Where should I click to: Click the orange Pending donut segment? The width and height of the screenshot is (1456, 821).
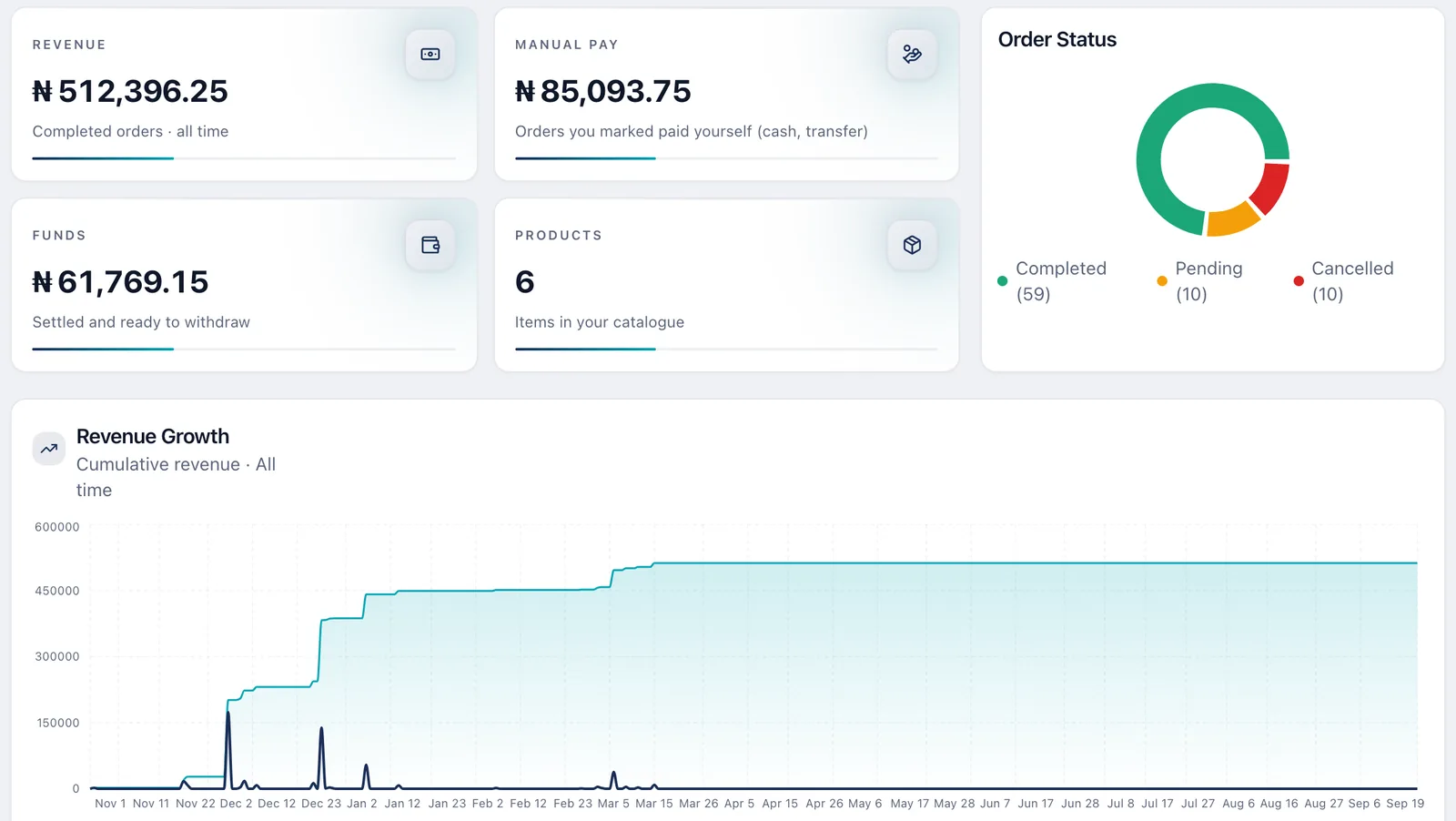coord(1231,219)
